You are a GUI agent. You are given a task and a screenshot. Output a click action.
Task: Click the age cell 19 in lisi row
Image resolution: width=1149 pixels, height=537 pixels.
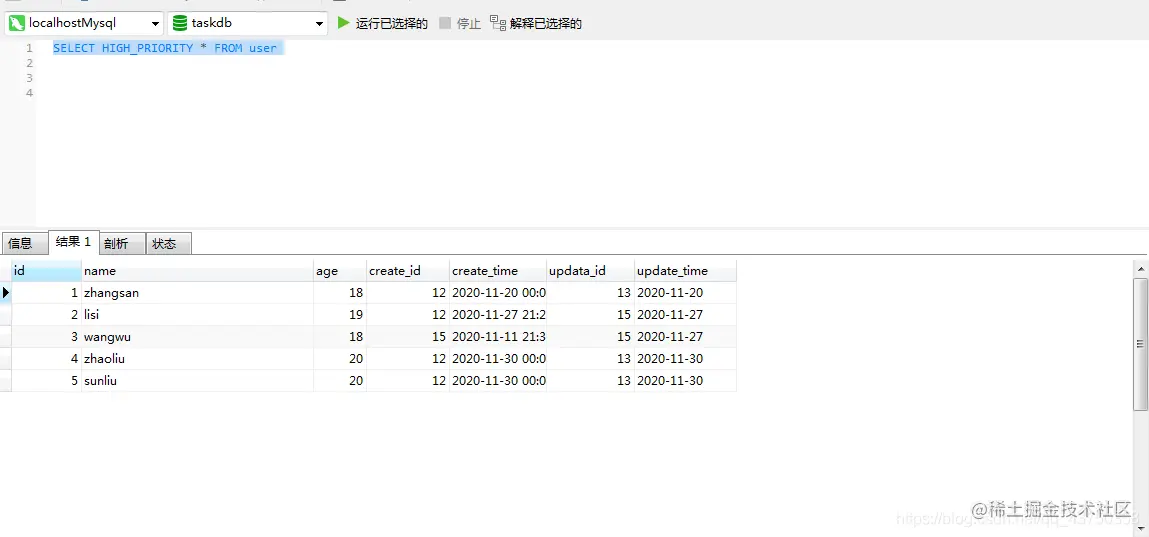tap(340, 315)
